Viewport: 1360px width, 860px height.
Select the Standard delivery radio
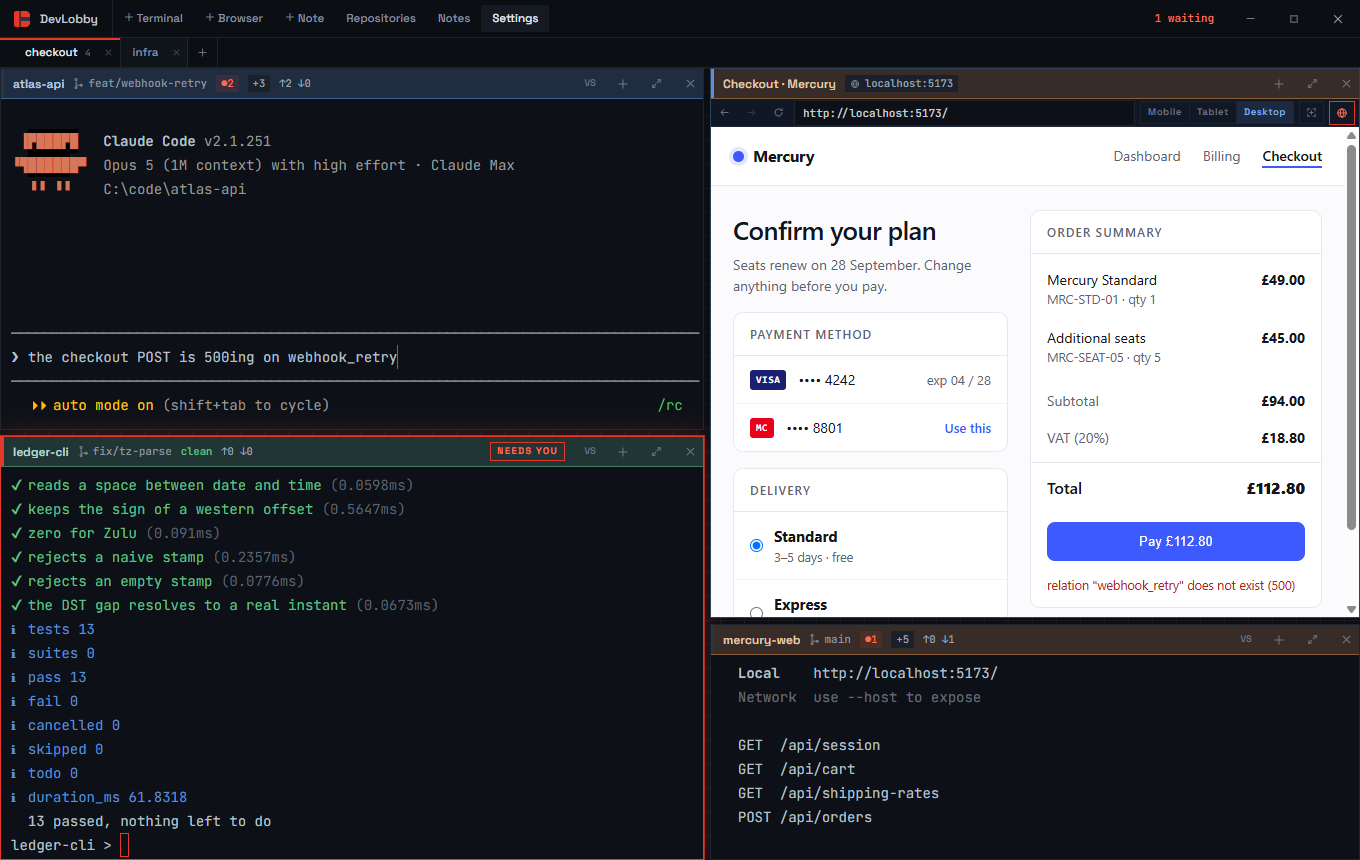click(757, 546)
